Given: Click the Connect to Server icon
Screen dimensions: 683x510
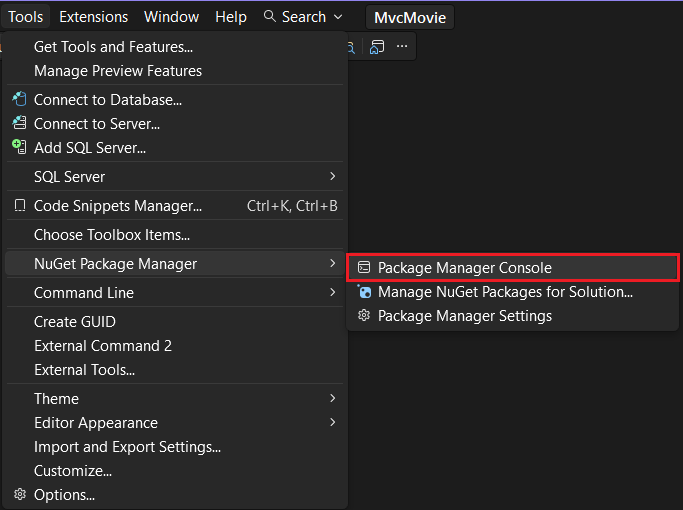Looking at the screenshot, I should point(19,123).
